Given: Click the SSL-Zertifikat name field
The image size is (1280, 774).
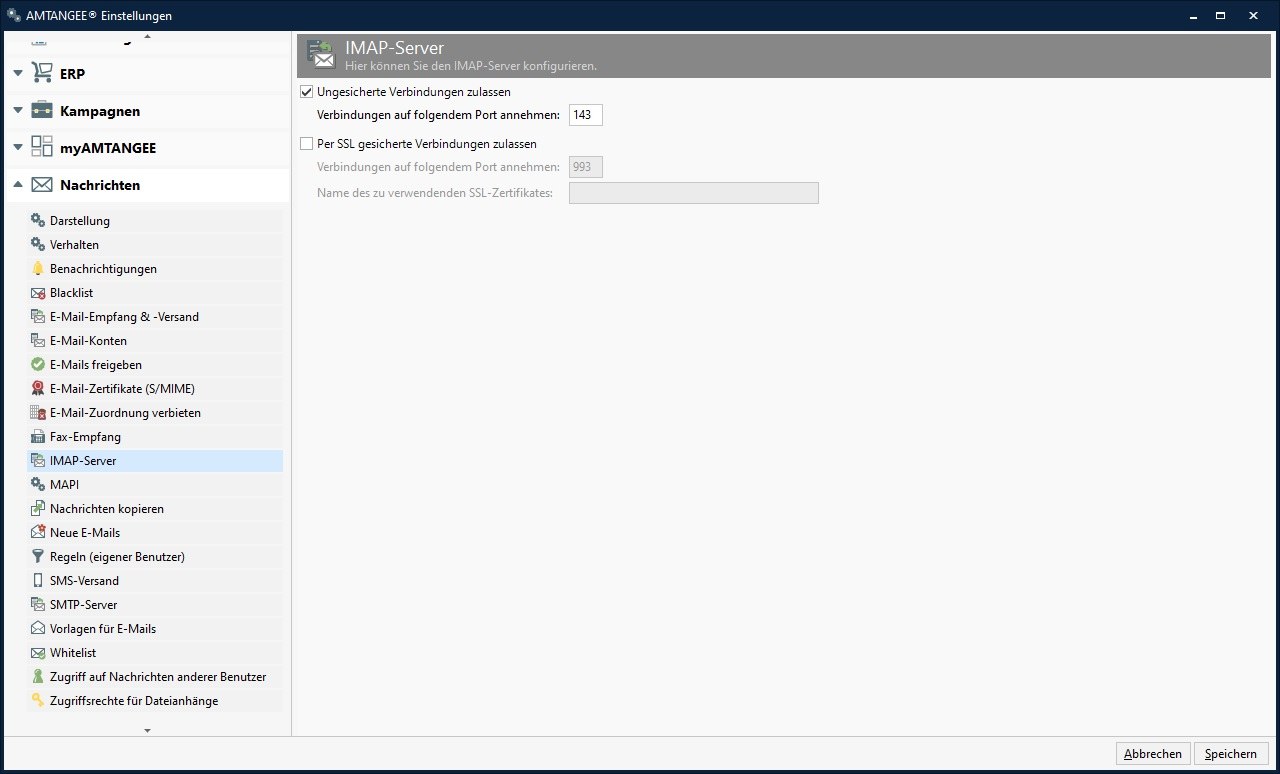Looking at the screenshot, I should (694, 193).
